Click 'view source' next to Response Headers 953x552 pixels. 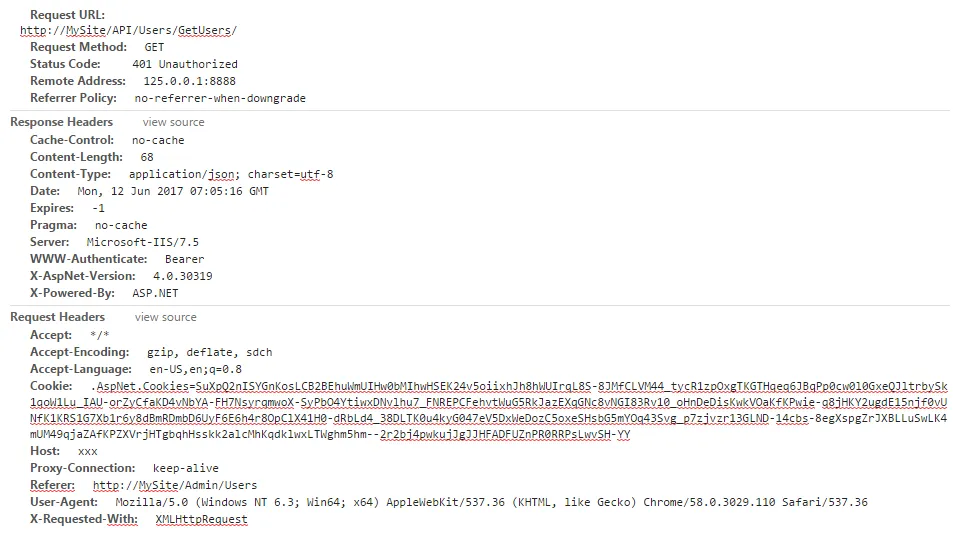tap(173, 122)
